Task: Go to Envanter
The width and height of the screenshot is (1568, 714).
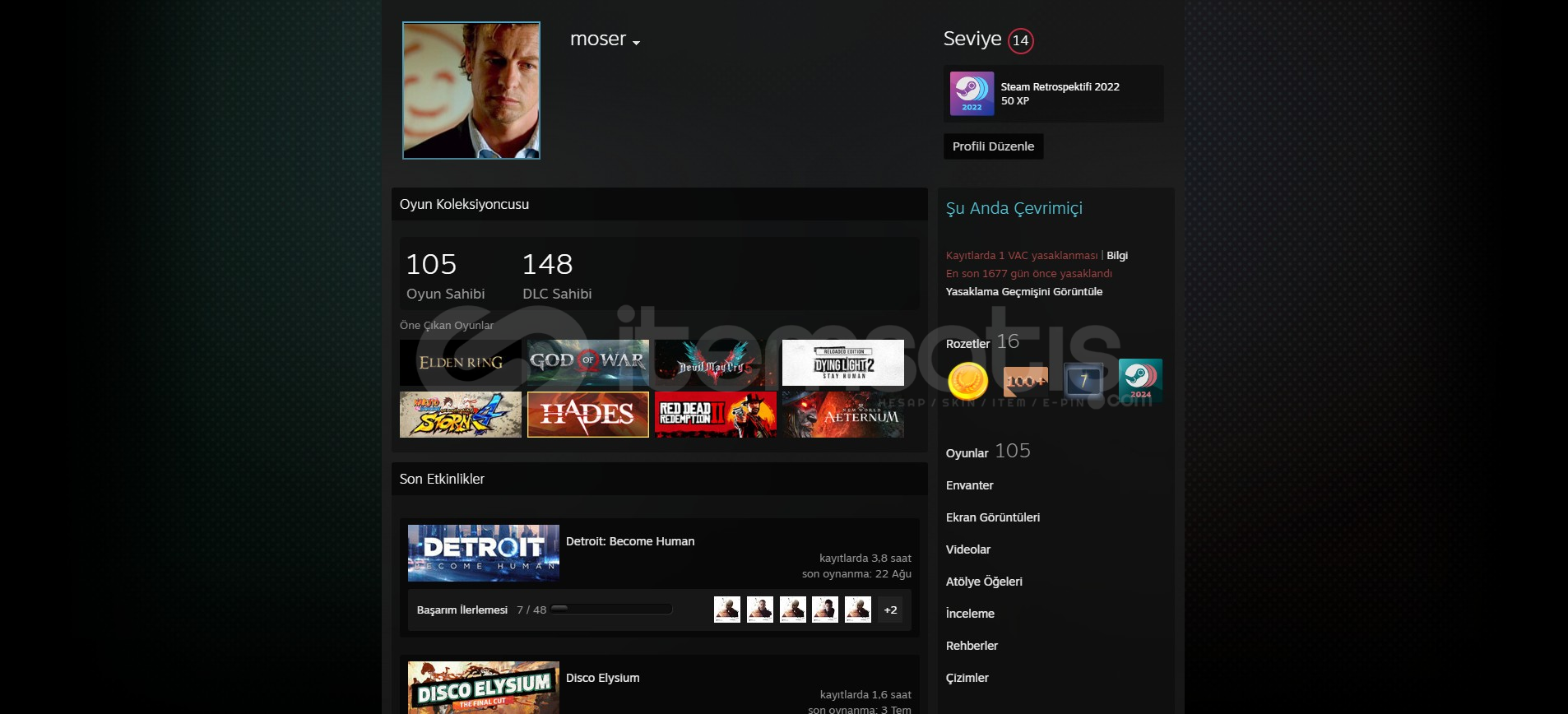Action: [970, 485]
